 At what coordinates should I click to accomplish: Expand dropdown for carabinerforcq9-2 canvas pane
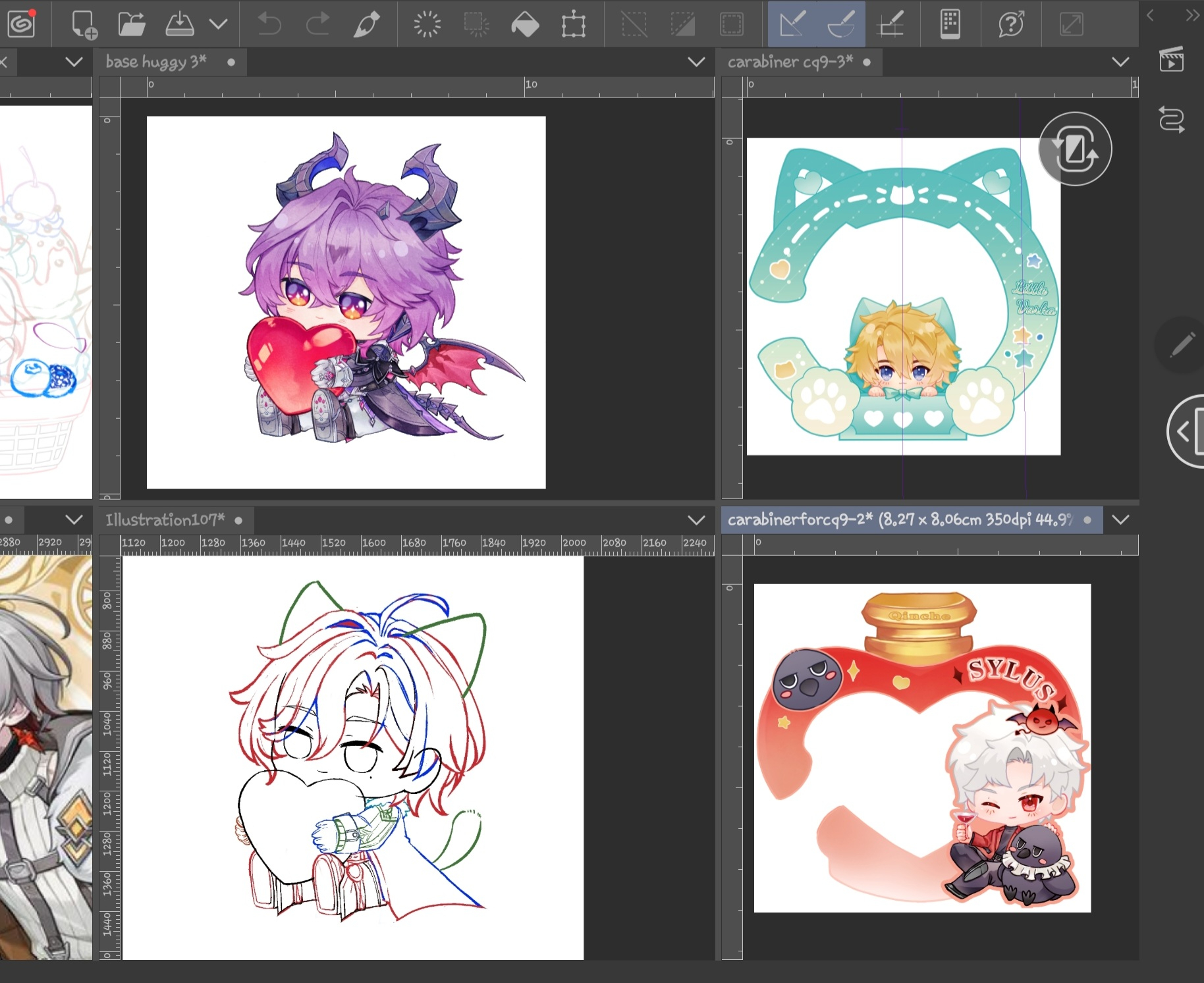pyautogui.click(x=1120, y=520)
